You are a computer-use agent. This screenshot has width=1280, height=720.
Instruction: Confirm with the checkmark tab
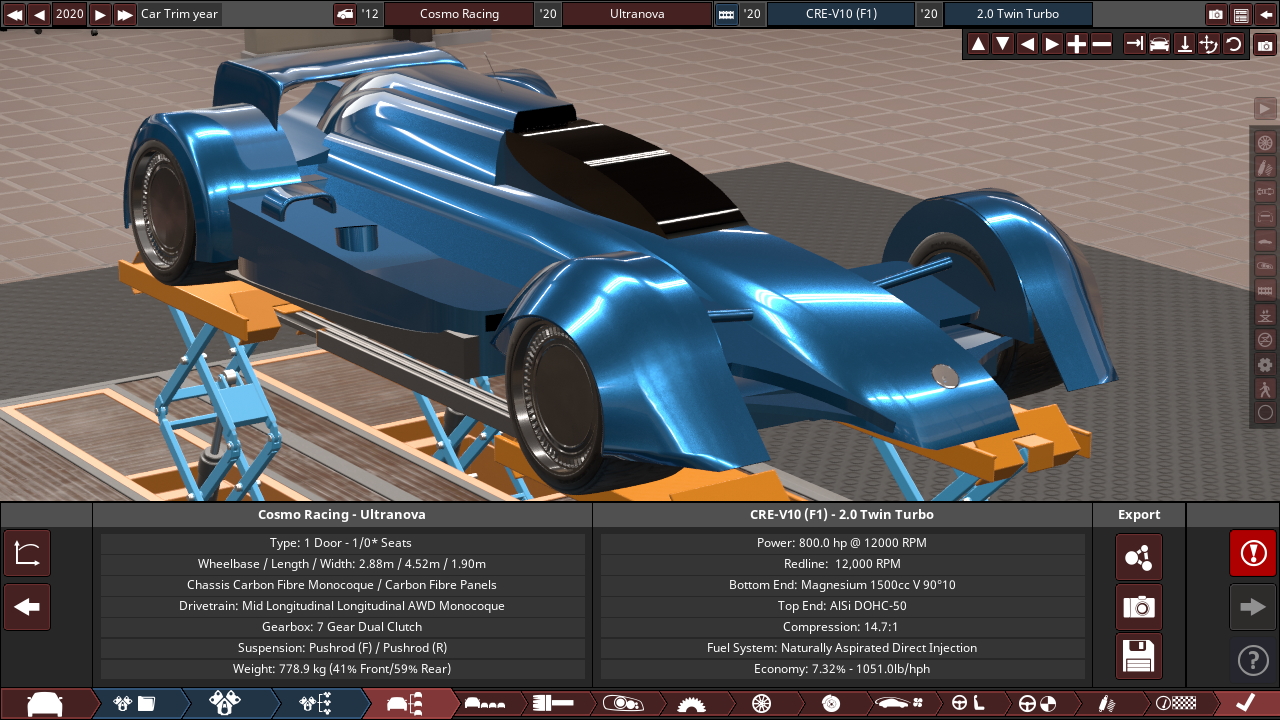pyautogui.click(x=1244, y=703)
